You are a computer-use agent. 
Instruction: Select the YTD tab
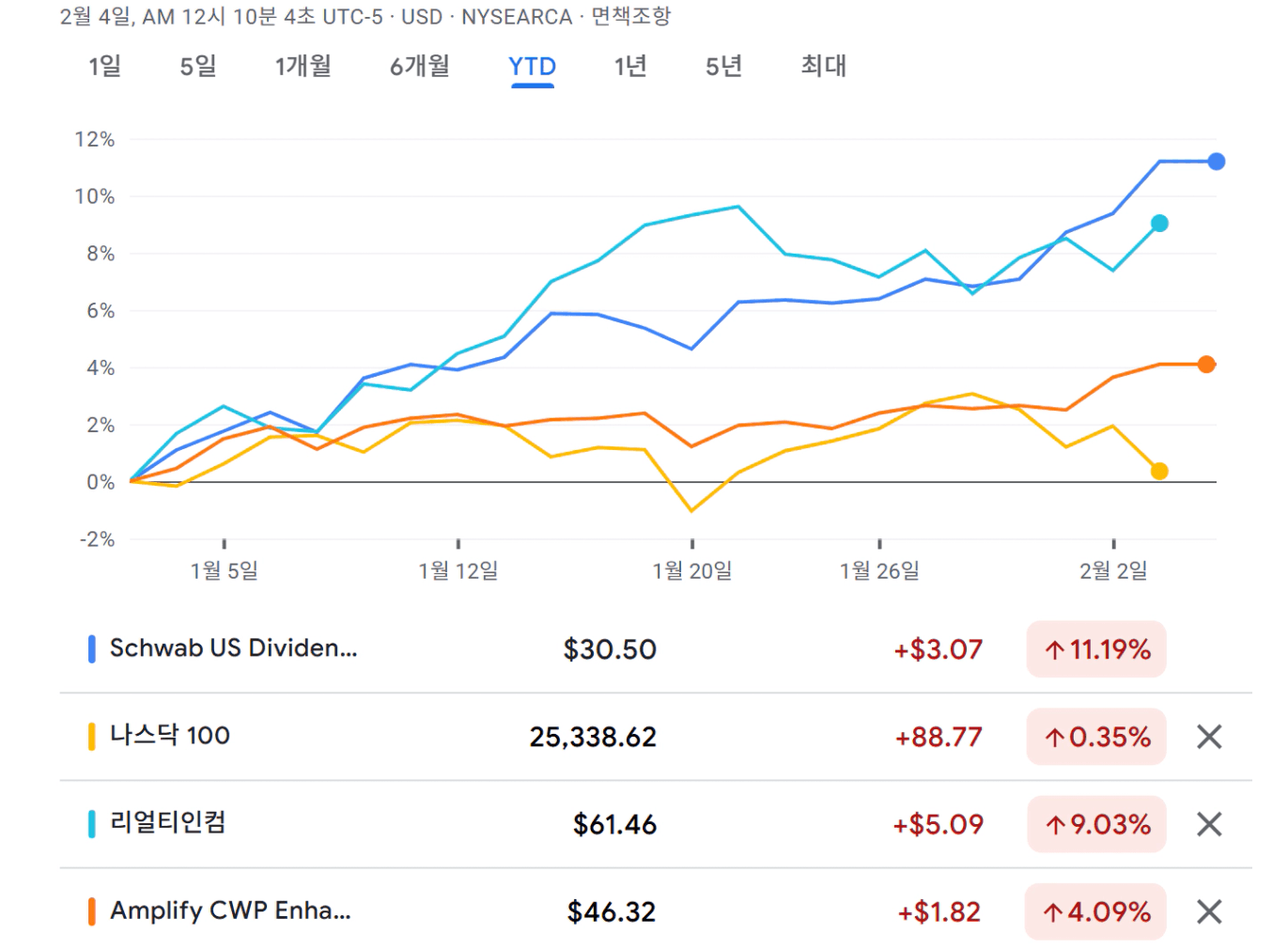pos(532,67)
